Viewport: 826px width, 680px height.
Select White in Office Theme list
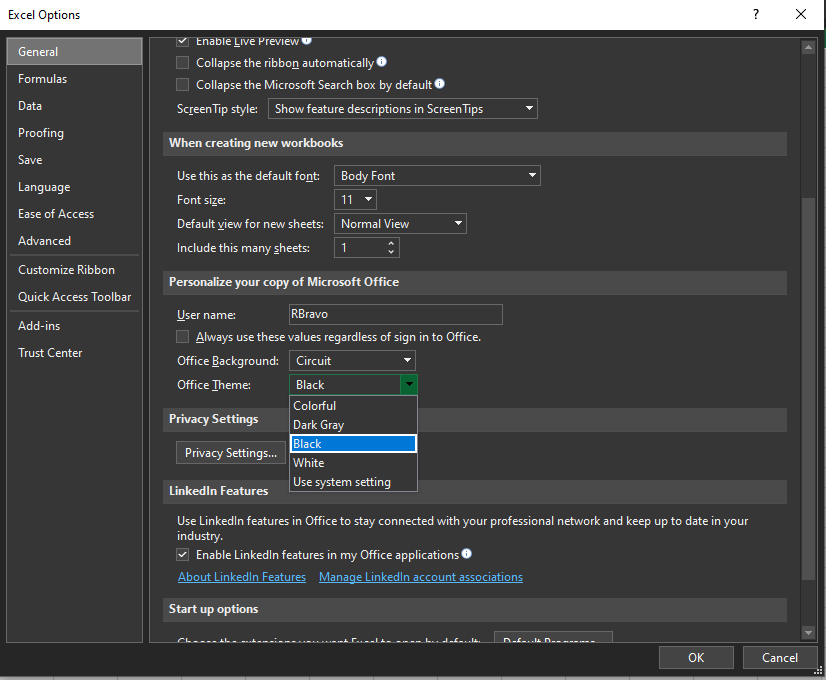[x=353, y=462]
